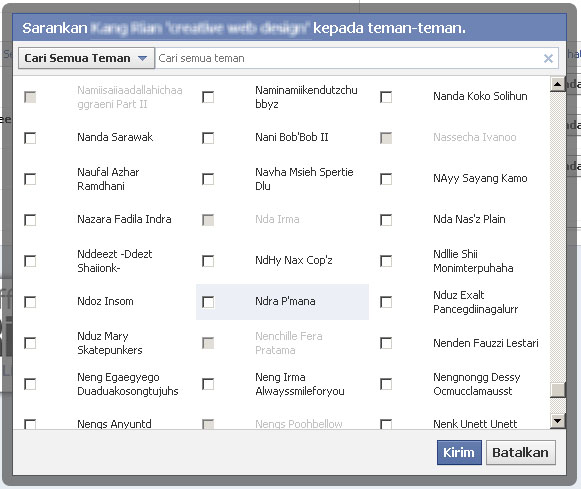581x489 pixels.
Task: Select the Neng Egaegyego Duaduakosongtujuhs checkbox
Action: tap(30, 384)
